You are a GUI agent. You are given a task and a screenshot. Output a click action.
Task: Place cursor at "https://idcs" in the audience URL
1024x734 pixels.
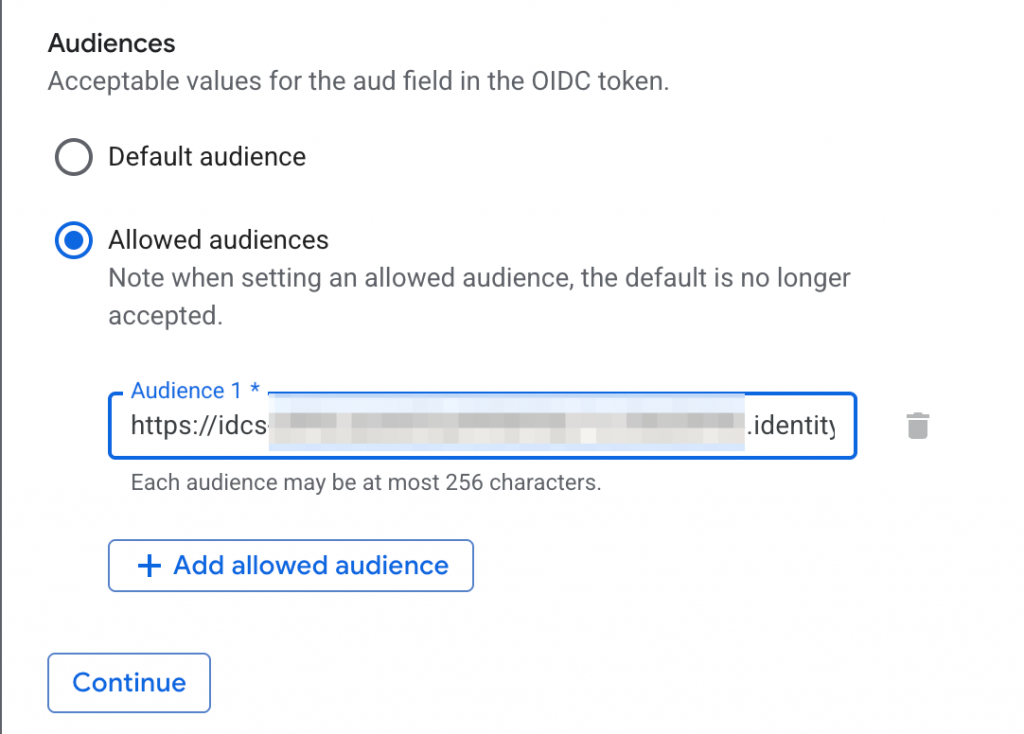pos(198,426)
